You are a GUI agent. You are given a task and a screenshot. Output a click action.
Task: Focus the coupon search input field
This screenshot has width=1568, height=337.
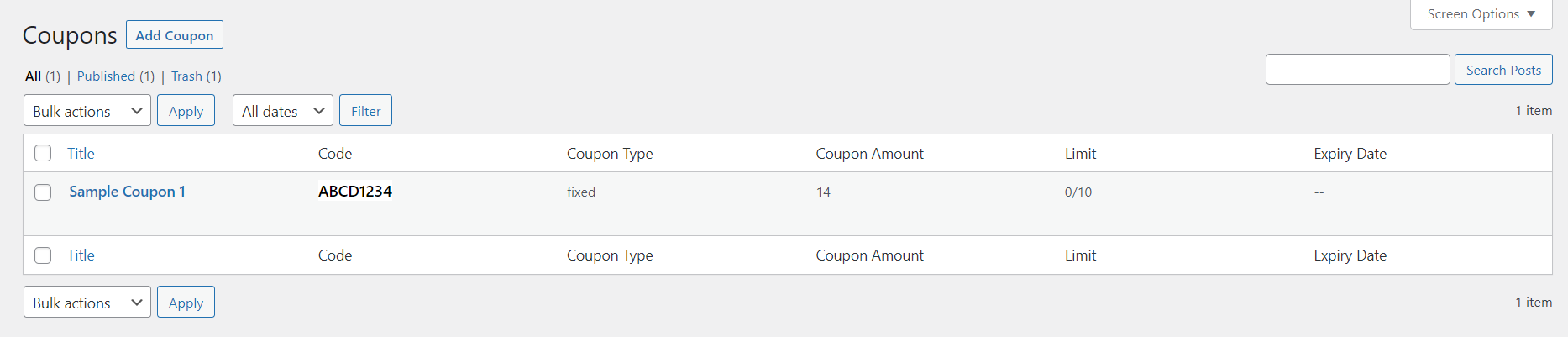pos(1357,70)
